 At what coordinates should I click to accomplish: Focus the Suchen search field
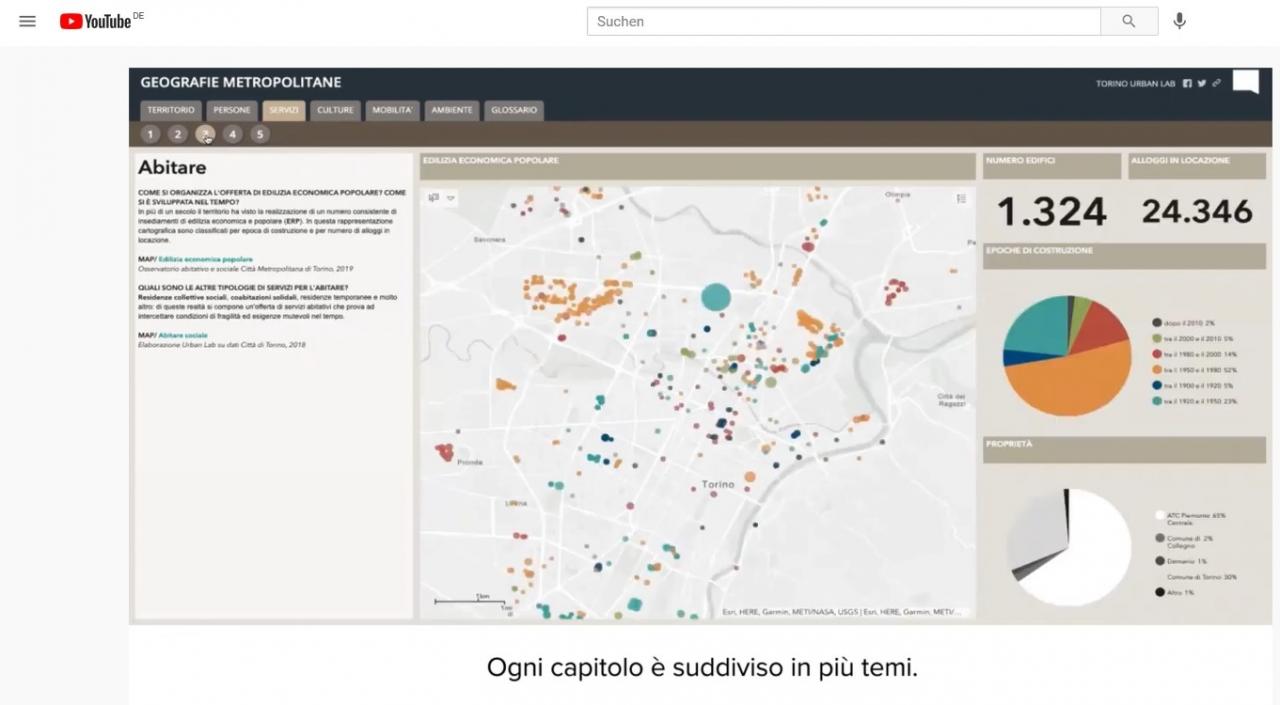tap(843, 21)
